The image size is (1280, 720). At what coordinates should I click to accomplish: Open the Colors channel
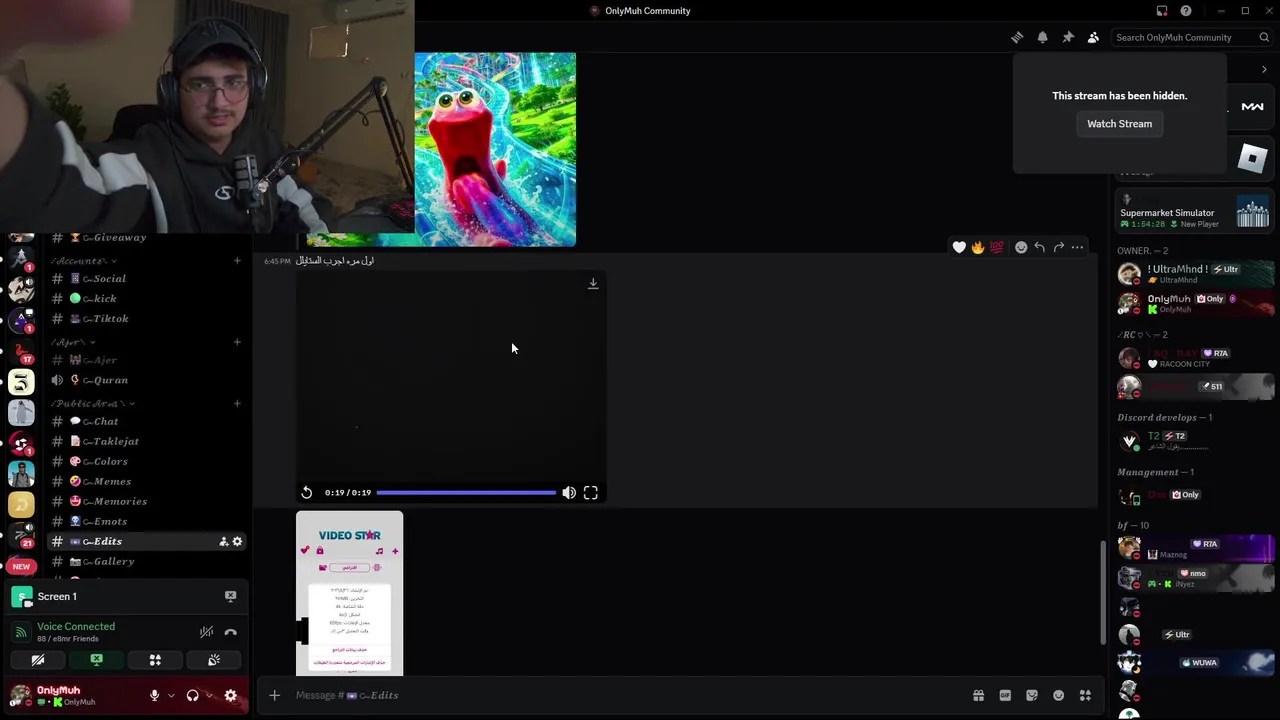(x=148, y=461)
